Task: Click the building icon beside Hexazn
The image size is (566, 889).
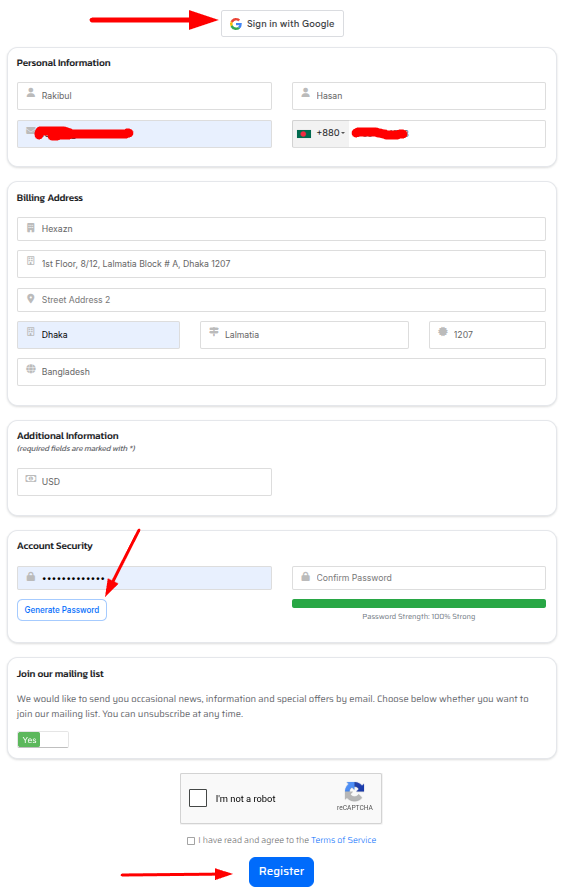Action: tap(31, 228)
